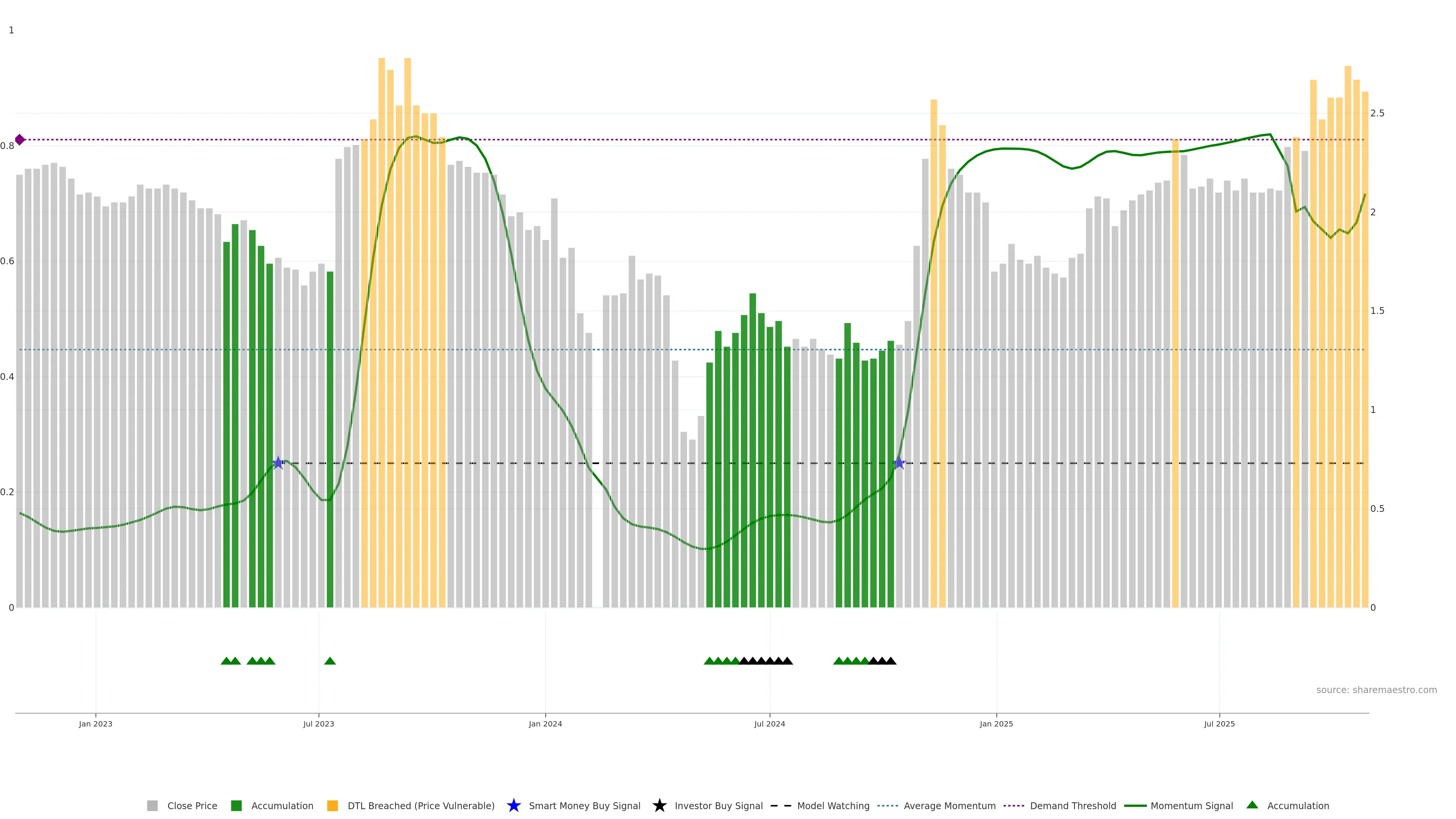Click the lone green triangle near Jul 2023

[330, 661]
